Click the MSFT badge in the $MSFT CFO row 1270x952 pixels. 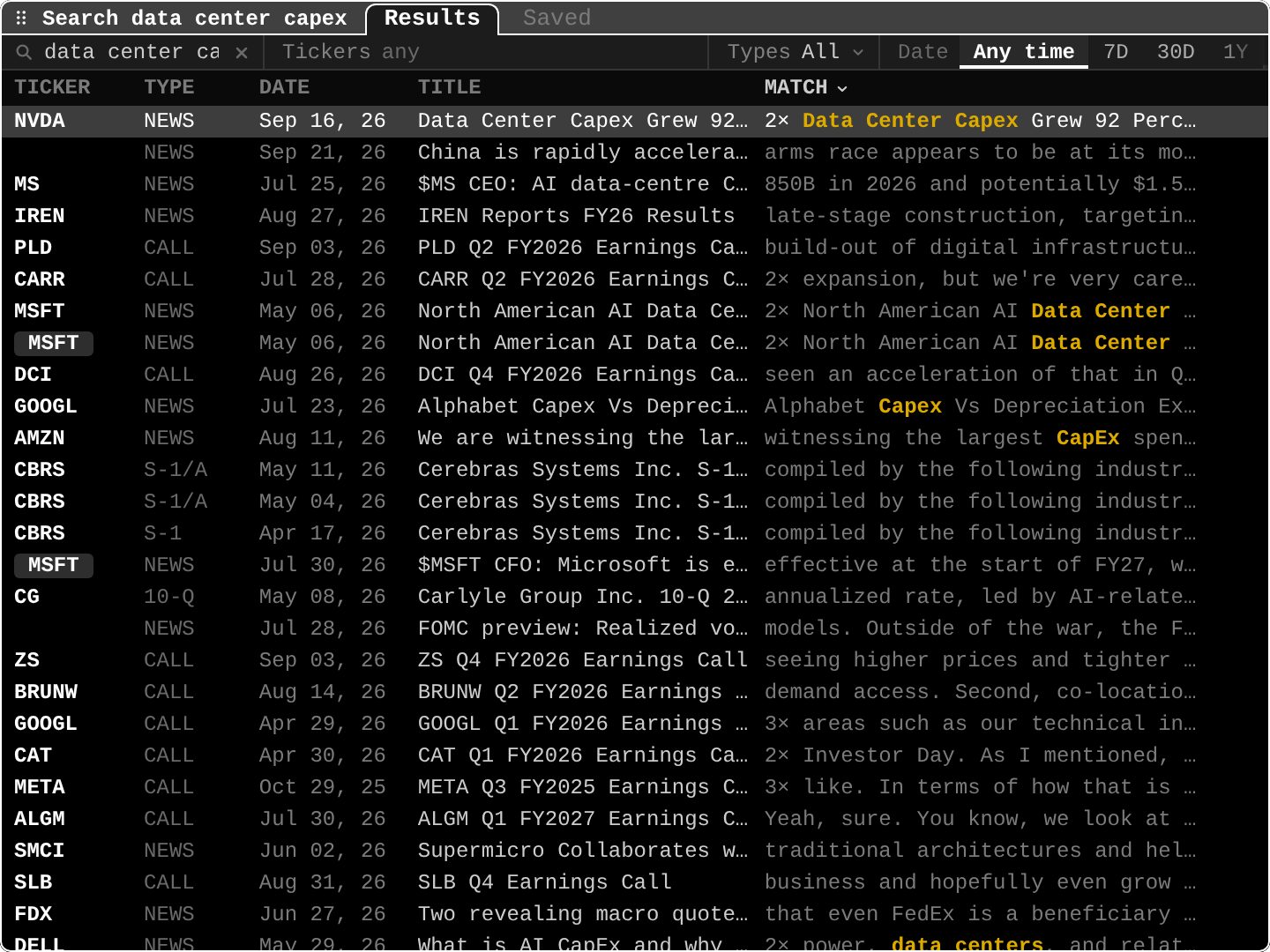(54, 565)
